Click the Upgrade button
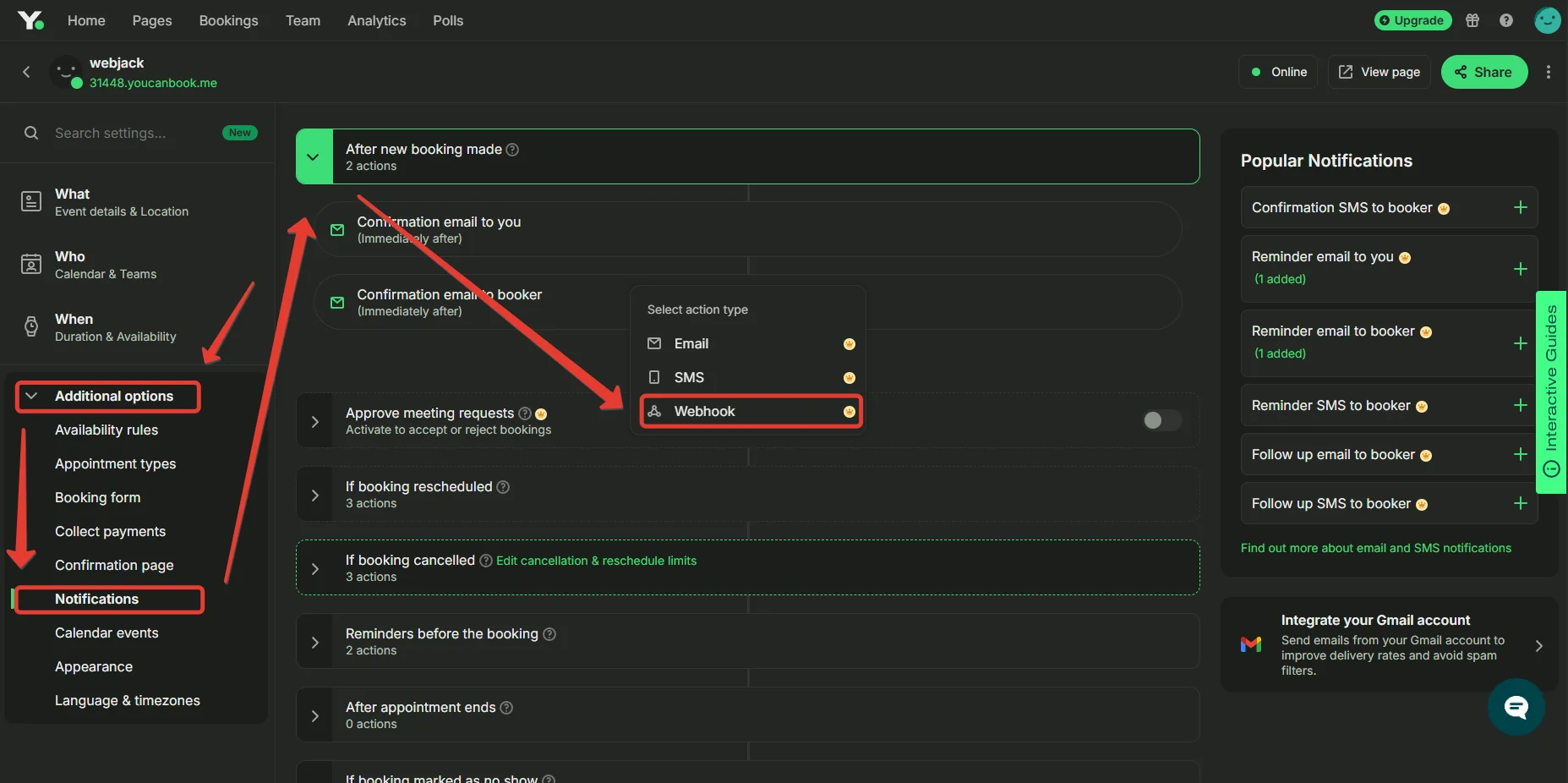Viewport: 1568px width, 783px height. point(1412,20)
